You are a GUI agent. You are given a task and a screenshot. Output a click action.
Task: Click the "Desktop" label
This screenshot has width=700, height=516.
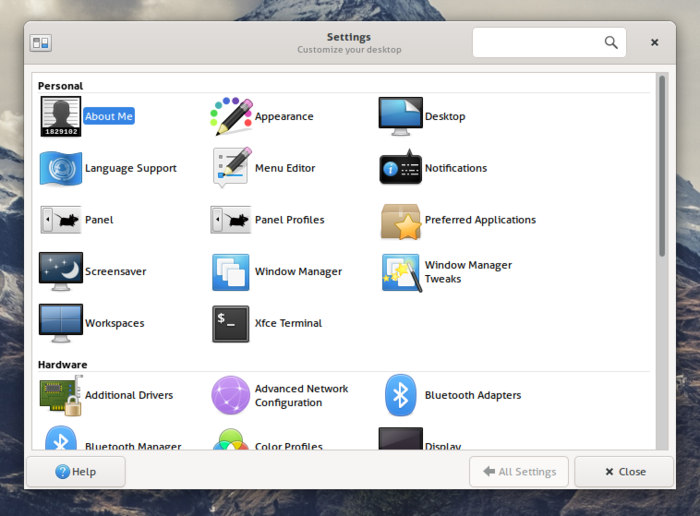coord(445,117)
